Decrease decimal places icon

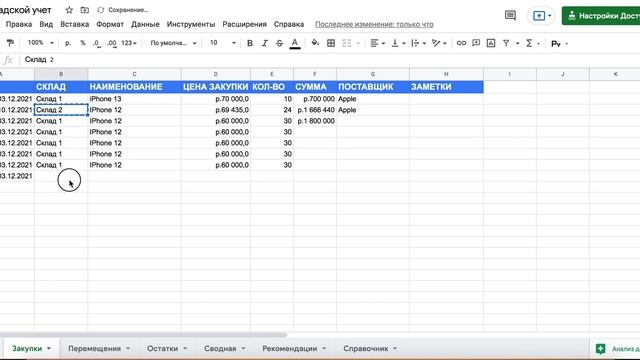click(x=97, y=43)
